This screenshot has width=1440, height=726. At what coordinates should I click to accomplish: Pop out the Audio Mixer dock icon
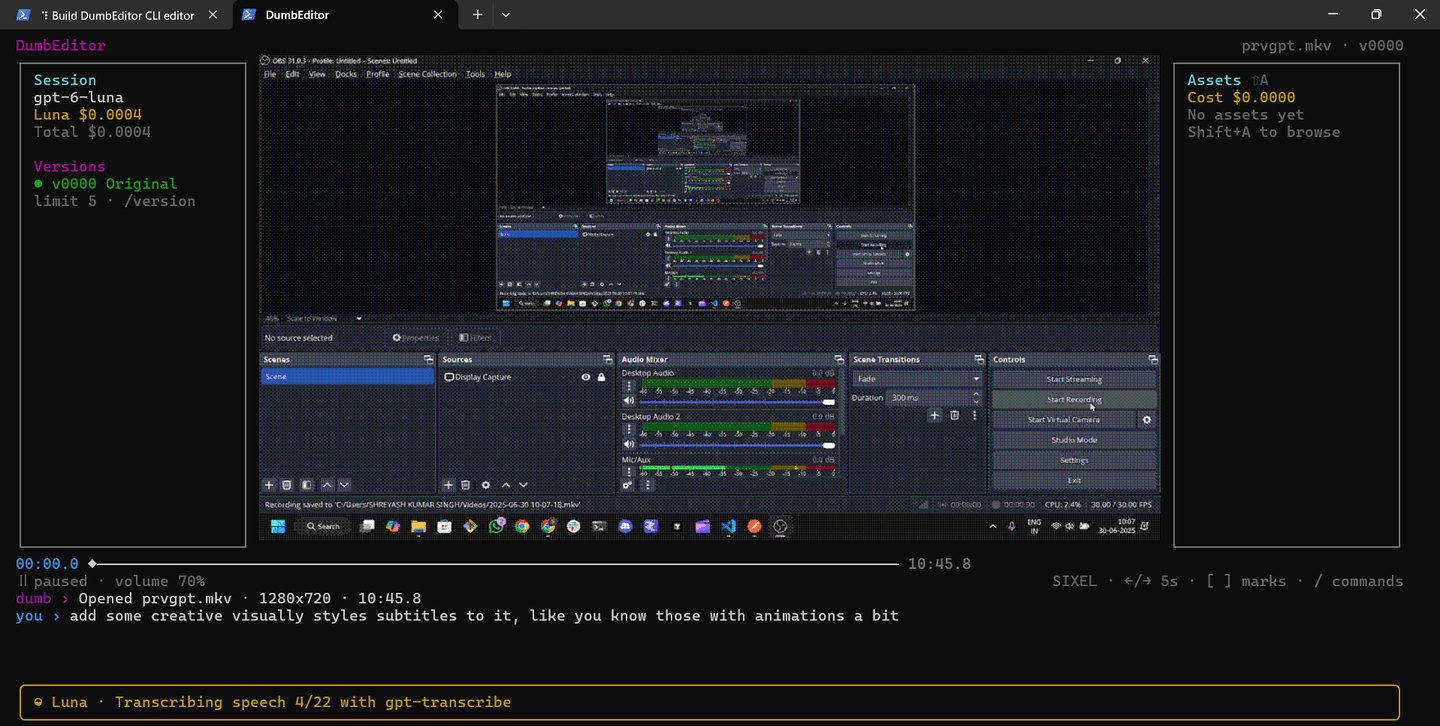click(838, 360)
